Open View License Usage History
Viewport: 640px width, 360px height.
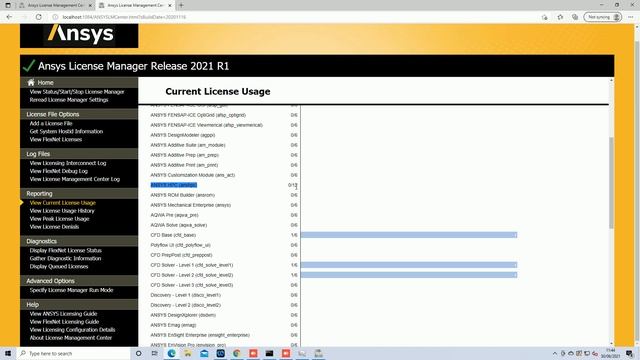62,211
